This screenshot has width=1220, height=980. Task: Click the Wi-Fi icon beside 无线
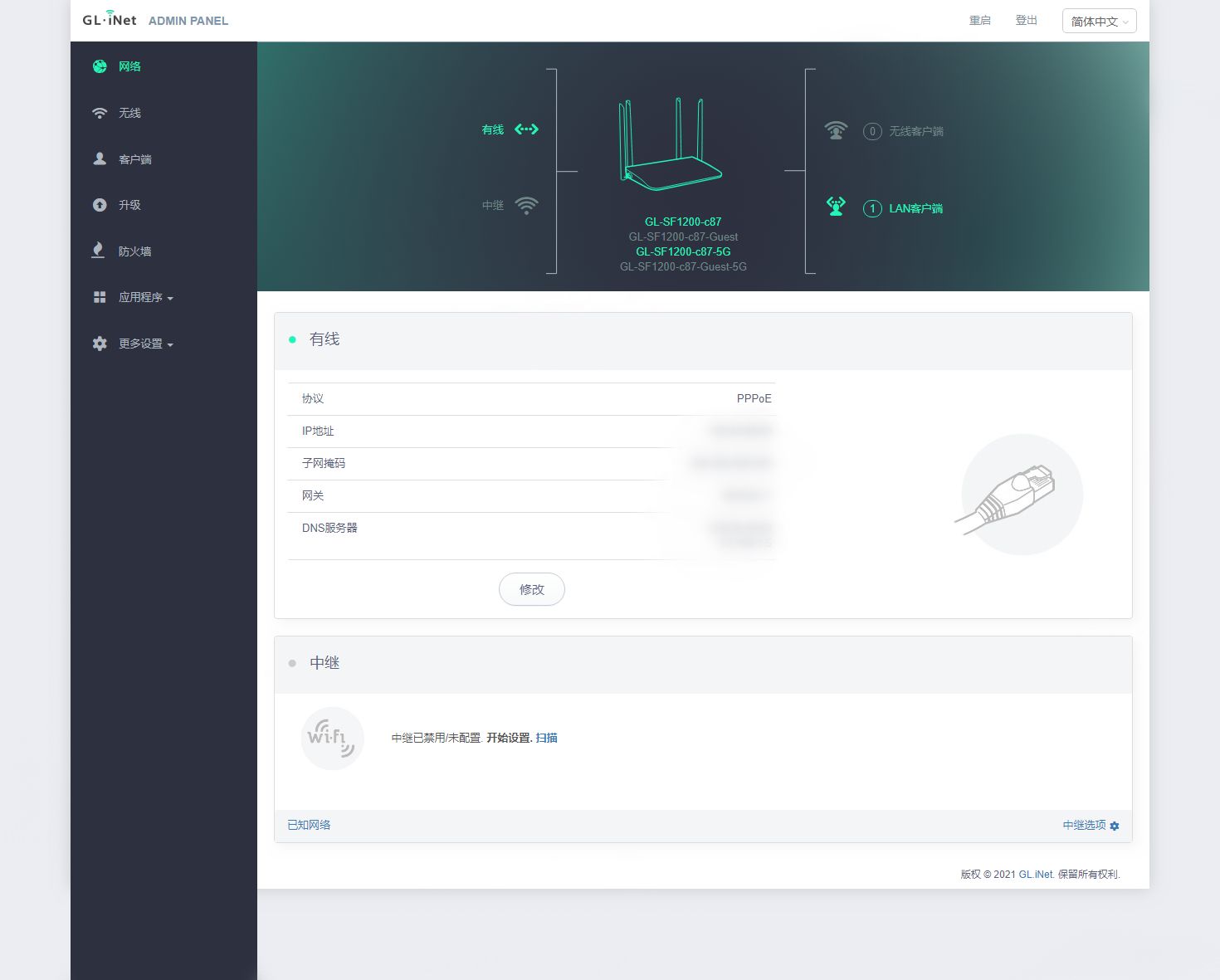100,113
